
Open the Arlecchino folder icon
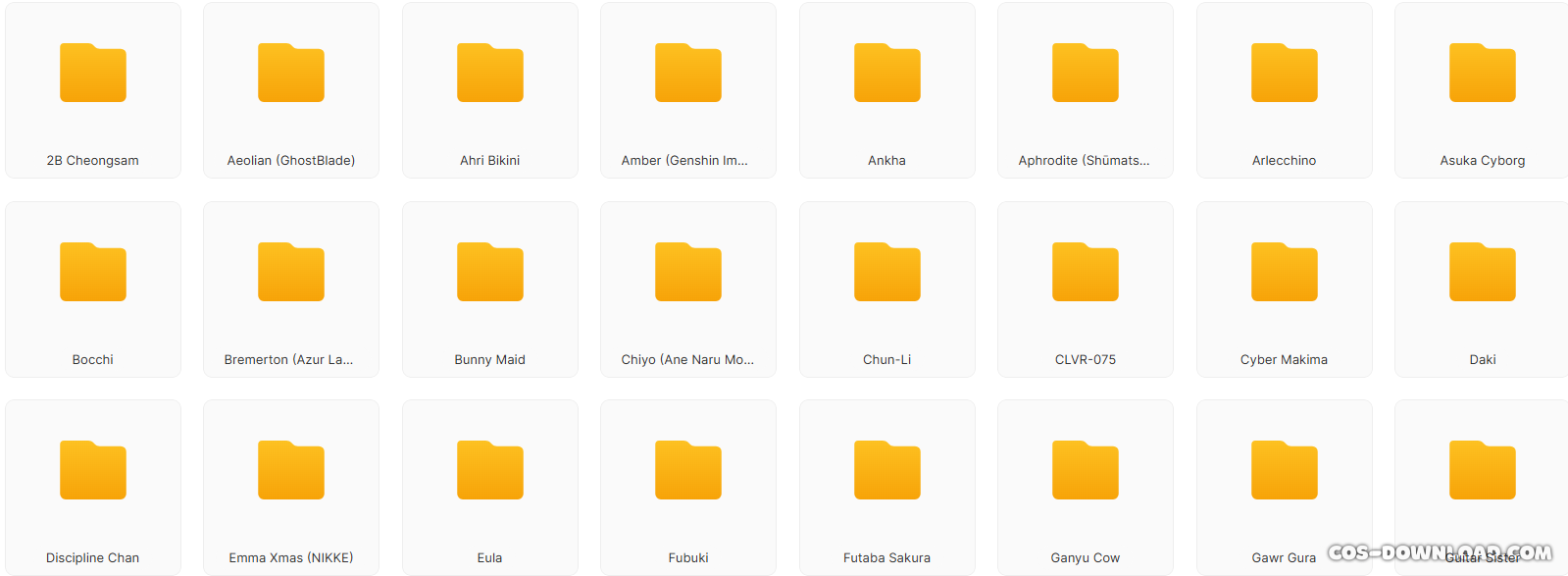(1285, 73)
